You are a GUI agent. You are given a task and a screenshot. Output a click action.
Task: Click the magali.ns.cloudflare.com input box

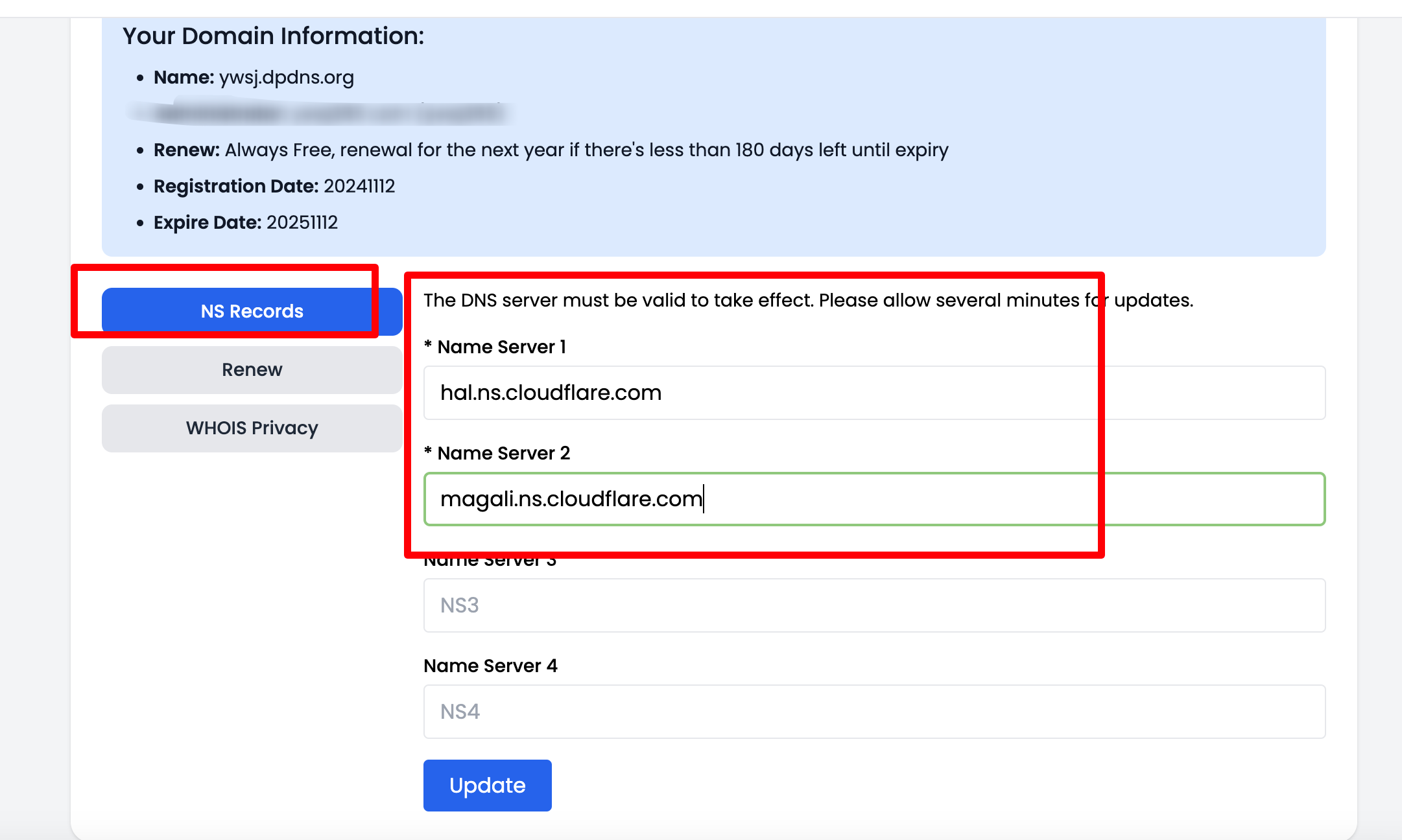[873, 499]
